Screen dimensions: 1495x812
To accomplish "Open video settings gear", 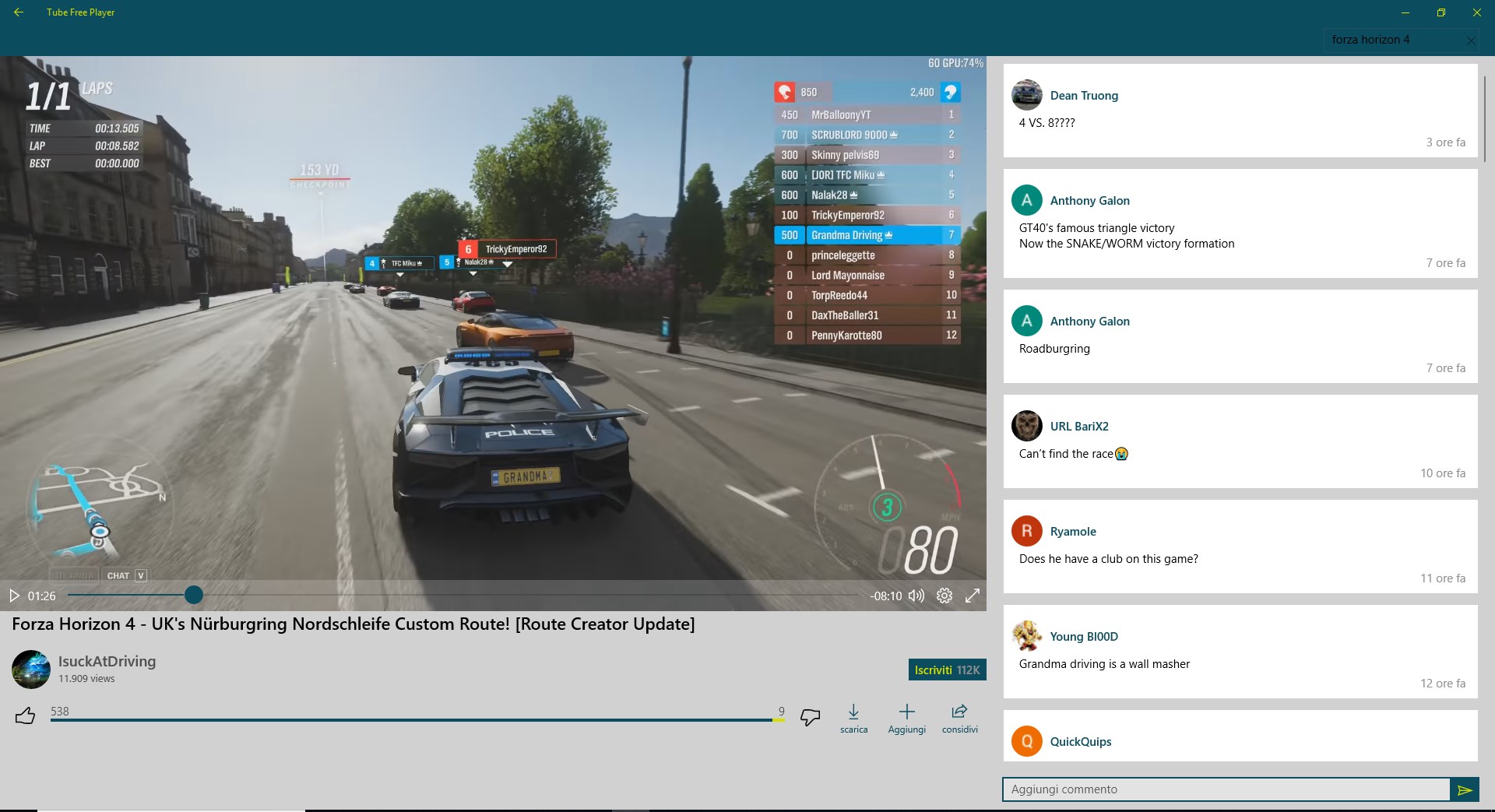I will coord(944,596).
